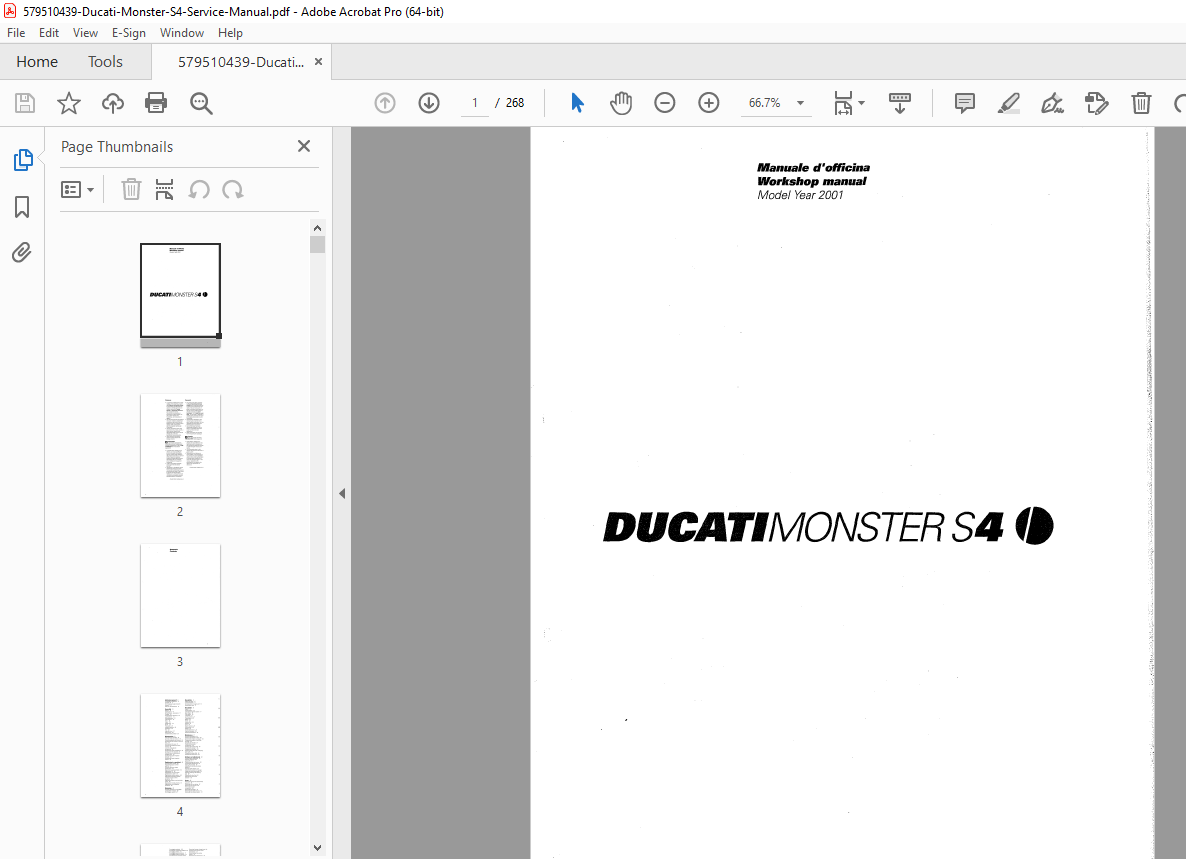Select page 4 thumbnail
This screenshot has height=859, width=1186.
coord(180,745)
